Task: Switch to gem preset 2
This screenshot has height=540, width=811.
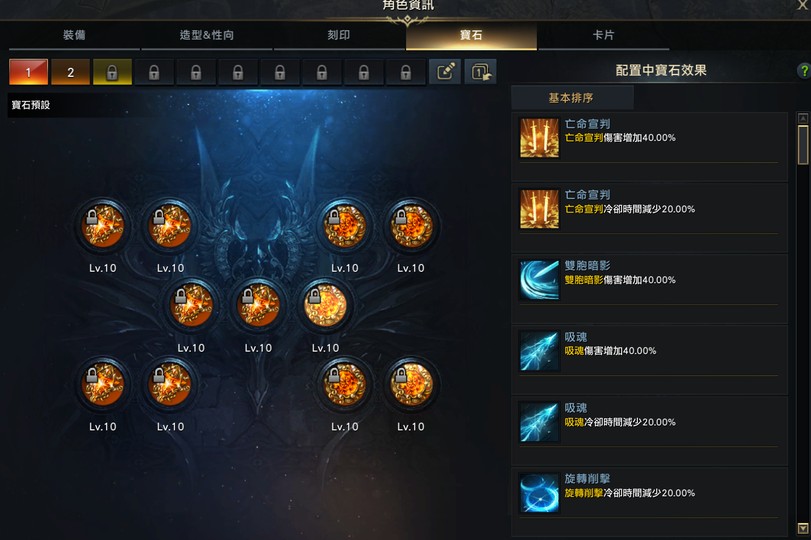Action: point(70,72)
